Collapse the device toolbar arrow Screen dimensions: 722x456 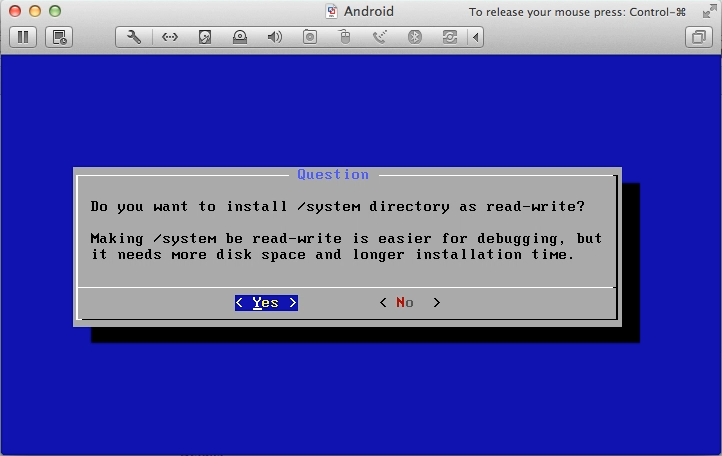pos(476,37)
